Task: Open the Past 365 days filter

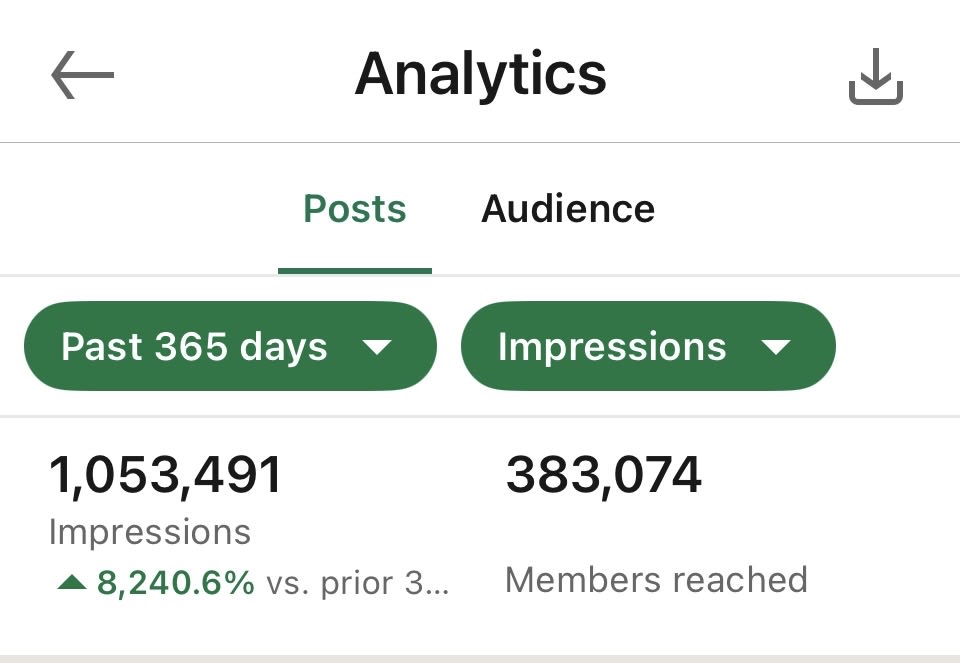Action: point(230,347)
